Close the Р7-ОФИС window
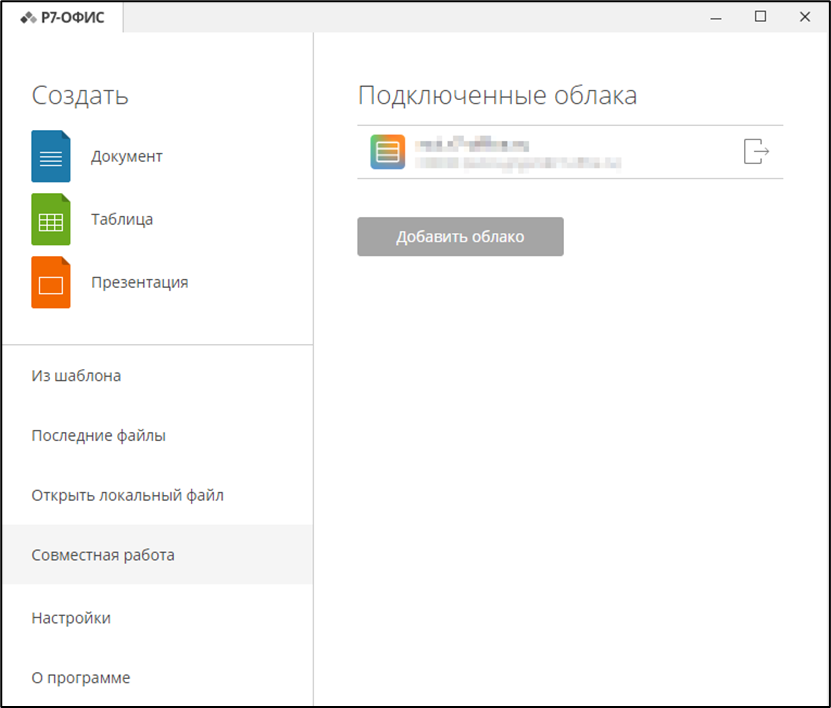This screenshot has width=831, height=708. coord(805,17)
